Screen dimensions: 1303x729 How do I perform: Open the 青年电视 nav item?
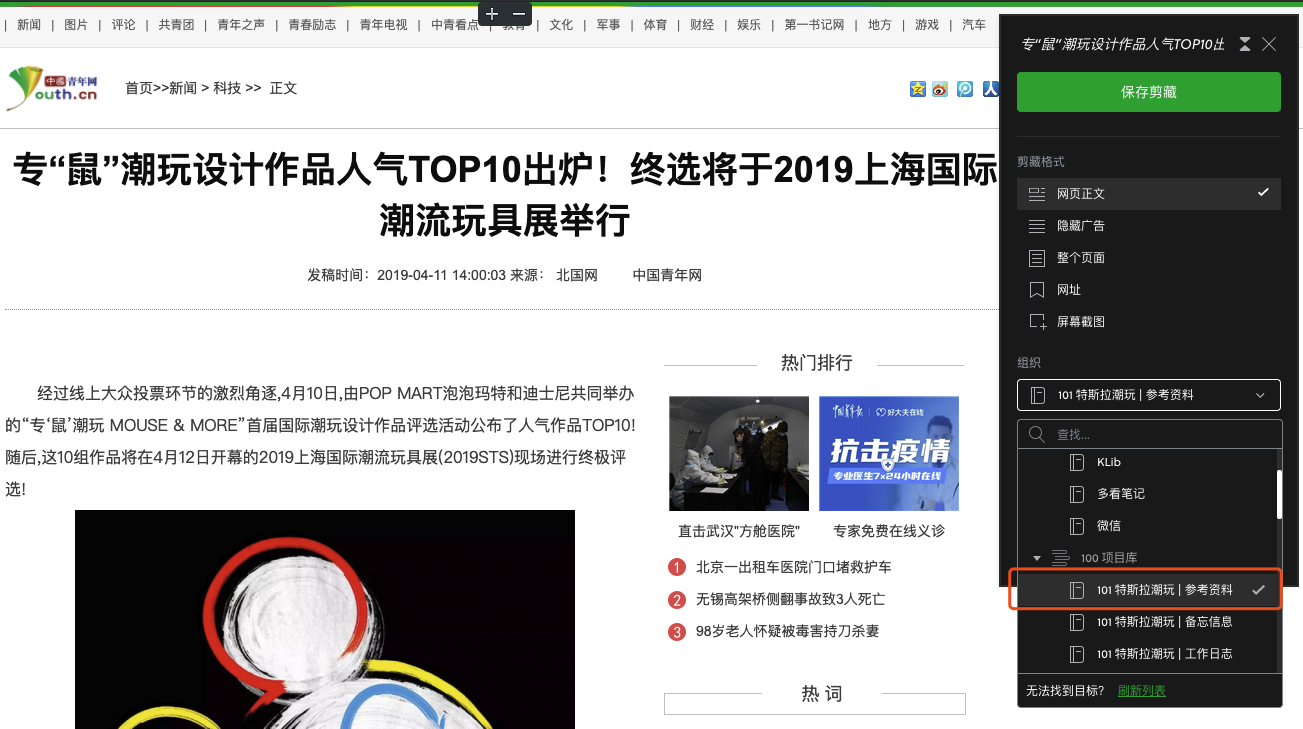click(384, 25)
